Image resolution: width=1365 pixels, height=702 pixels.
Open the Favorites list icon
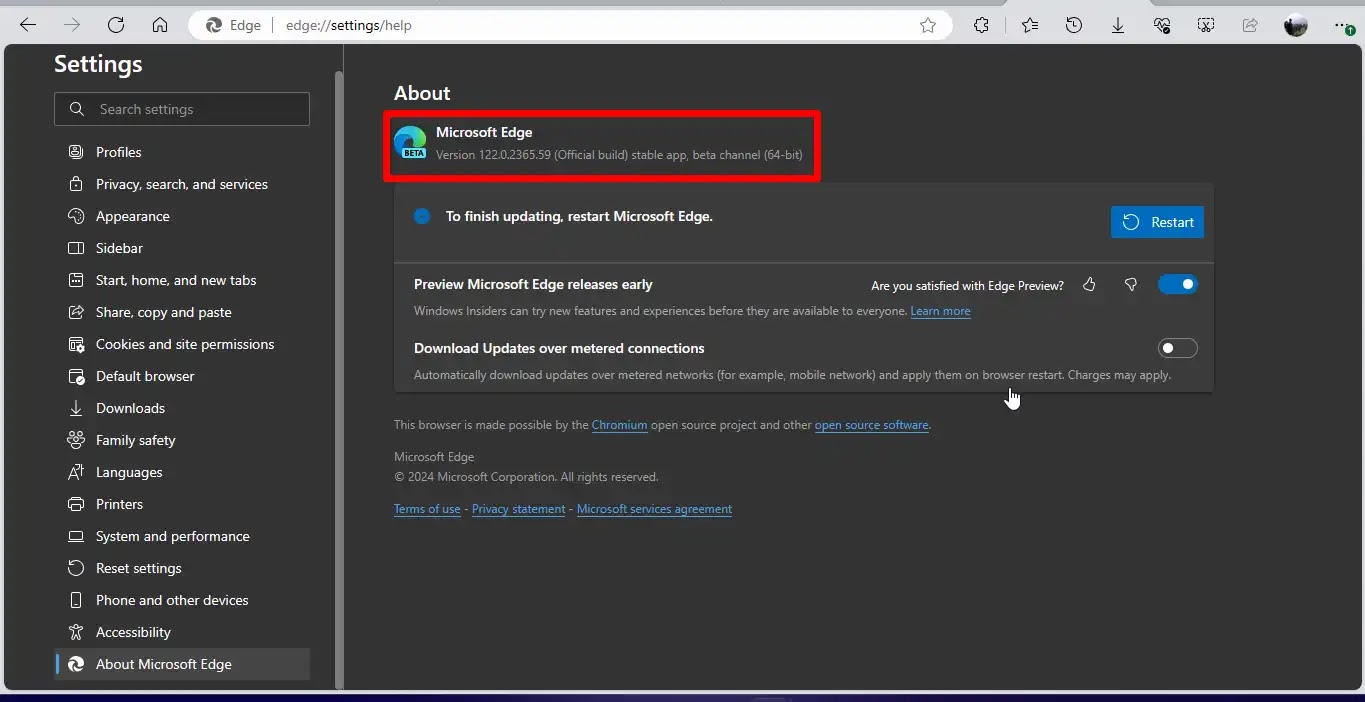point(1030,25)
